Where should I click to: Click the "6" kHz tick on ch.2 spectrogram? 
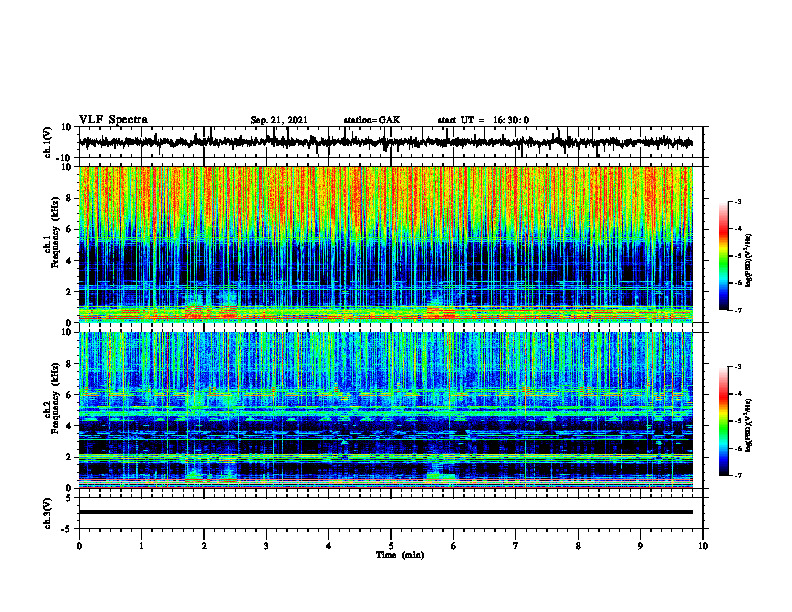69,395
